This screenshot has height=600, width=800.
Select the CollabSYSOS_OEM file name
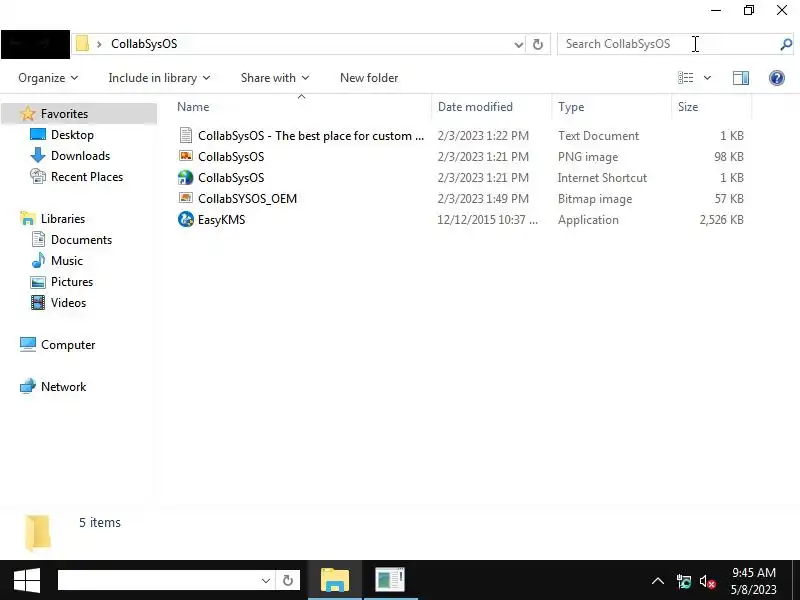247,199
